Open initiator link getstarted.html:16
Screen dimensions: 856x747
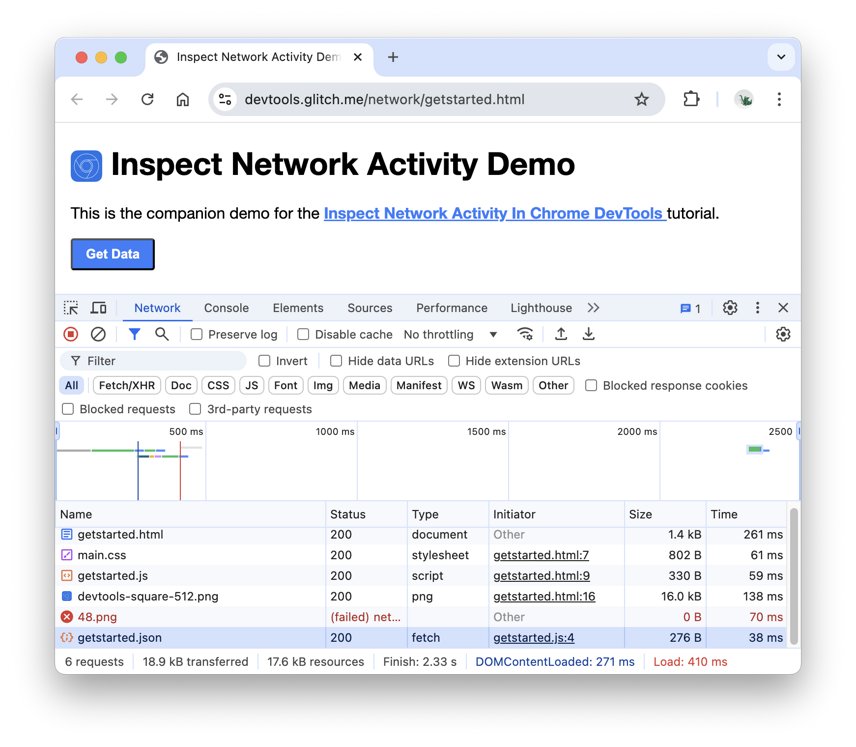(x=544, y=596)
